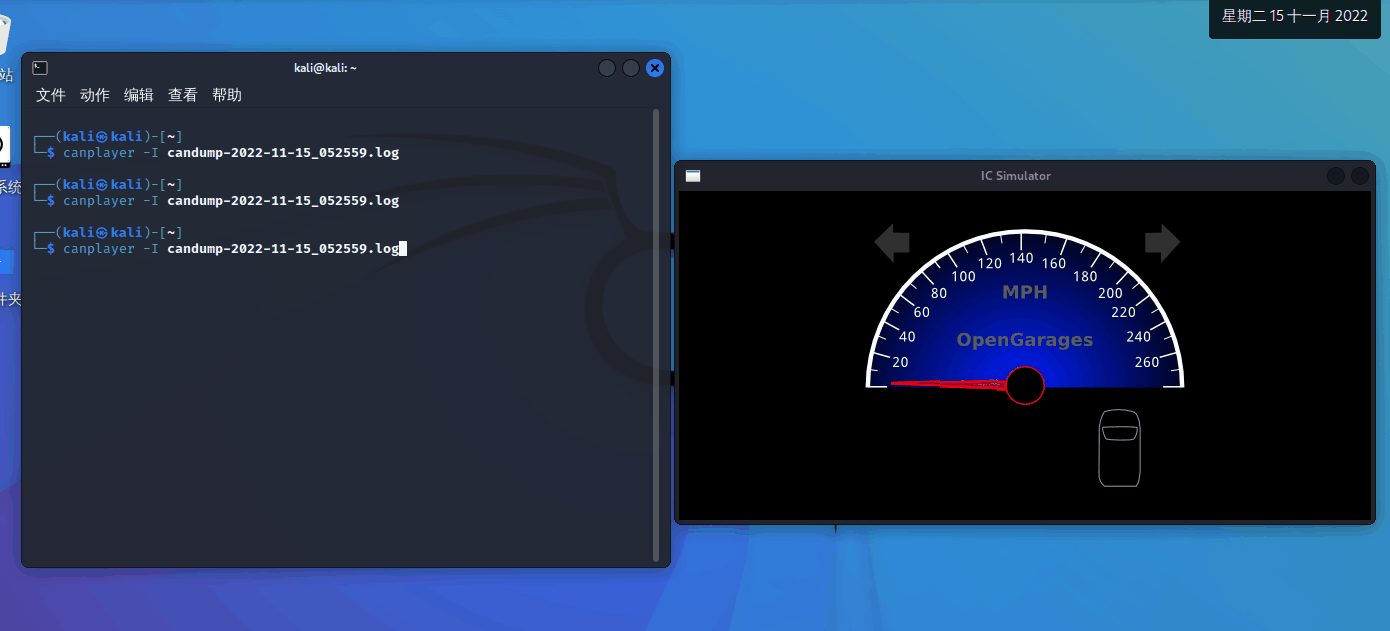Click the IC Simulator title bar text
Image resolution: width=1390 pixels, height=631 pixels.
tap(1016, 176)
